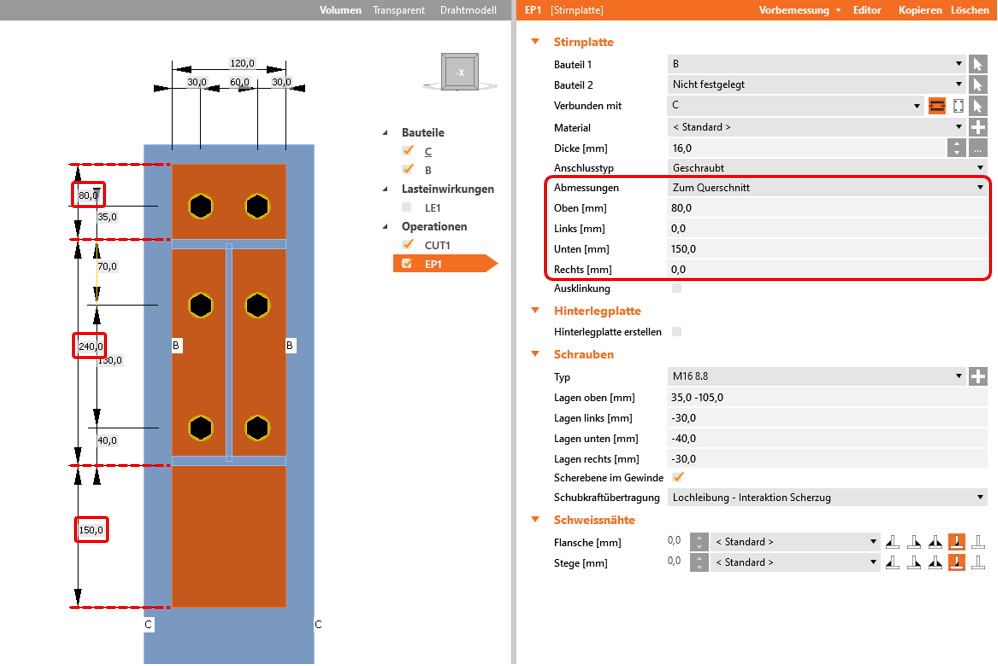Screen dimensions: 998x666
Task: Switch to Transparent view mode
Action: pyautogui.click(x=398, y=10)
